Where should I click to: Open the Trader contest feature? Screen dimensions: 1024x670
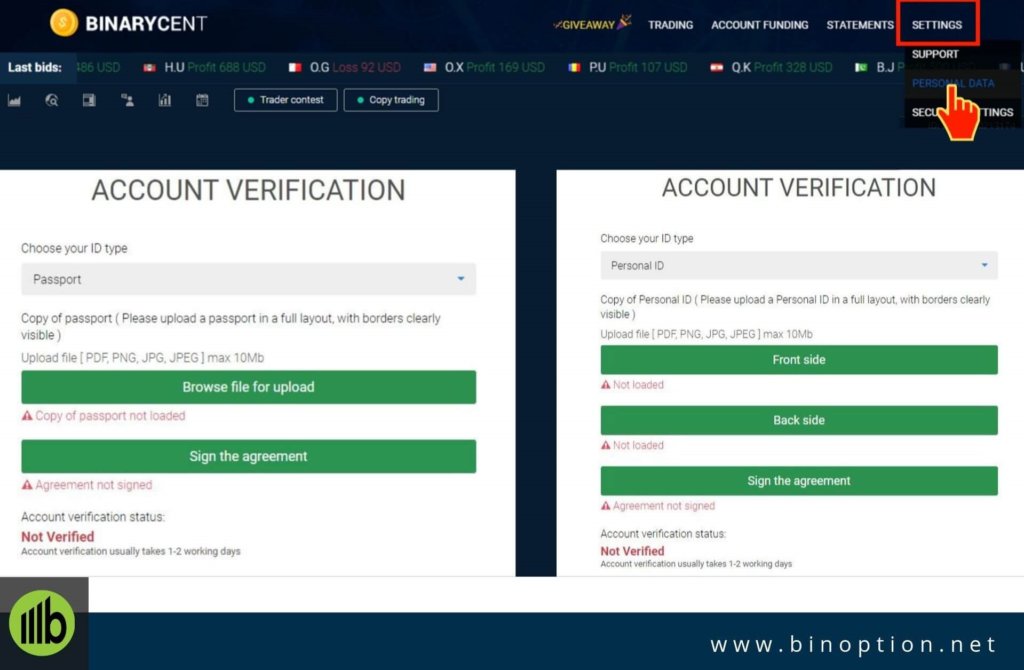pyautogui.click(x=287, y=100)
